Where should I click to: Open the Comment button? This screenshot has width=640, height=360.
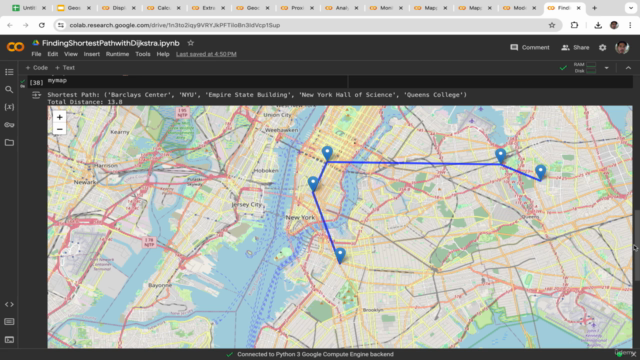tap(530, 47)
